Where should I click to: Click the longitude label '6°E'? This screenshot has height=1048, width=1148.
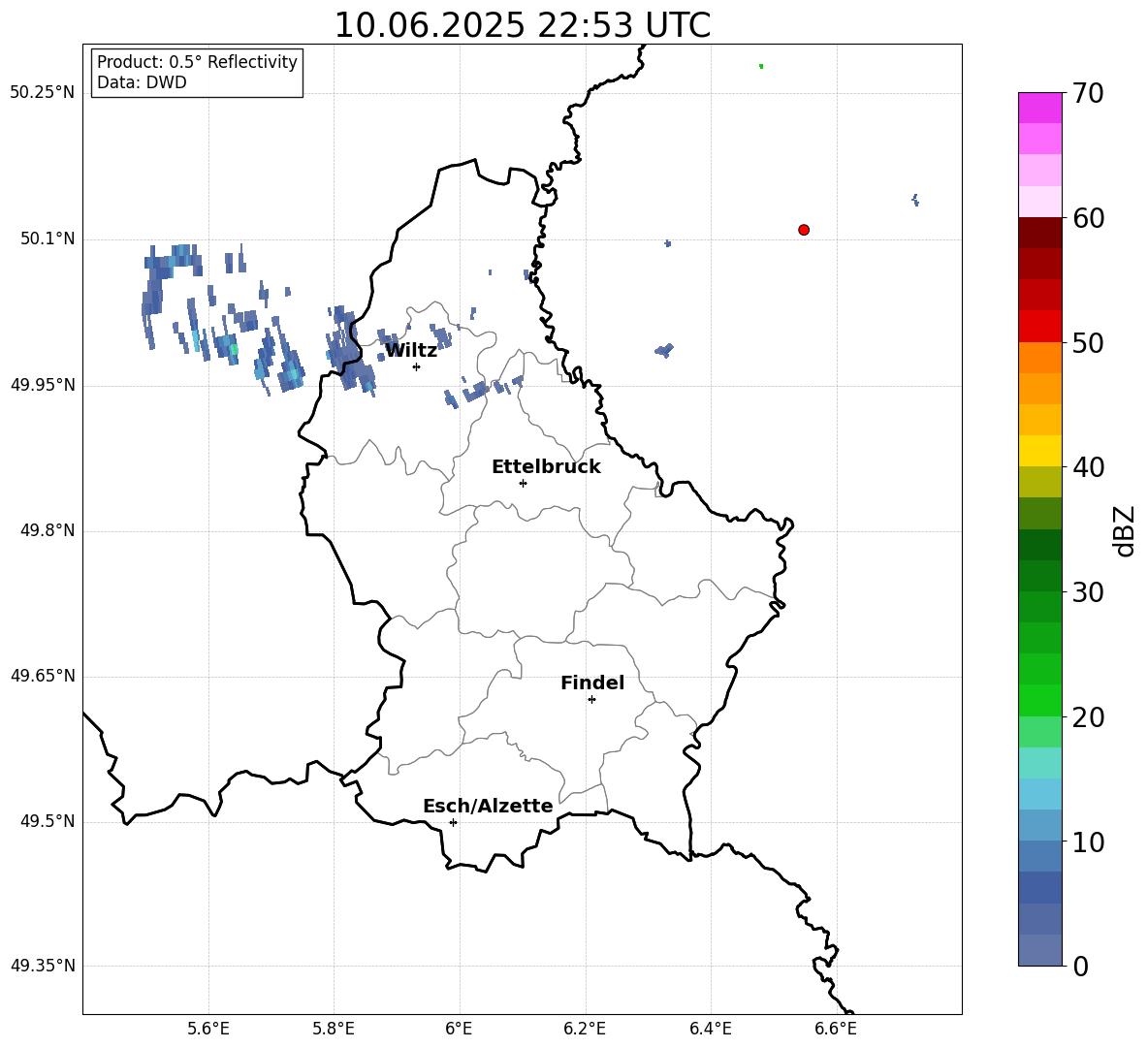[459, 1029]
